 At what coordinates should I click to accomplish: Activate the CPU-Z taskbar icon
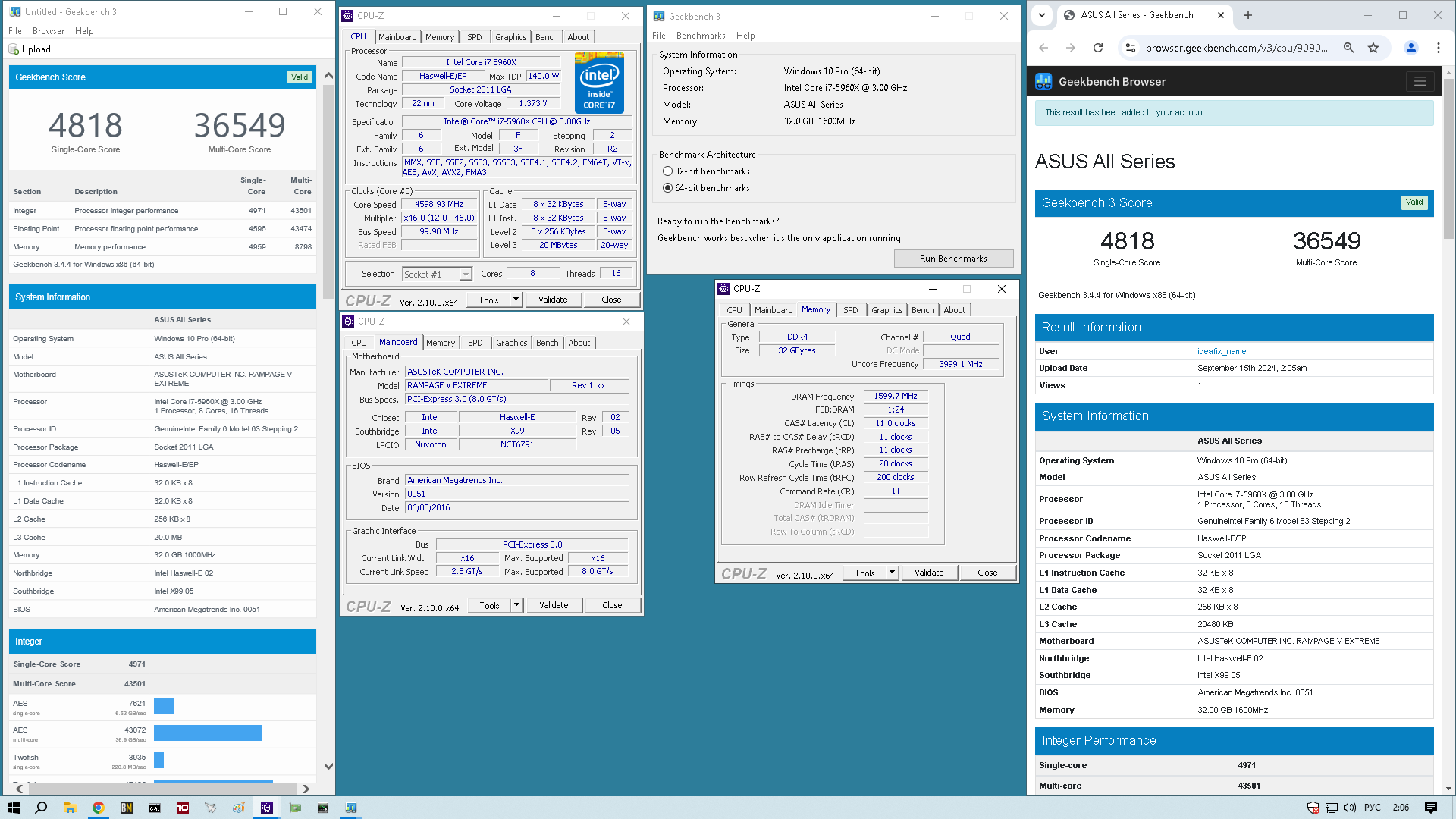click(x=267, y=808)
